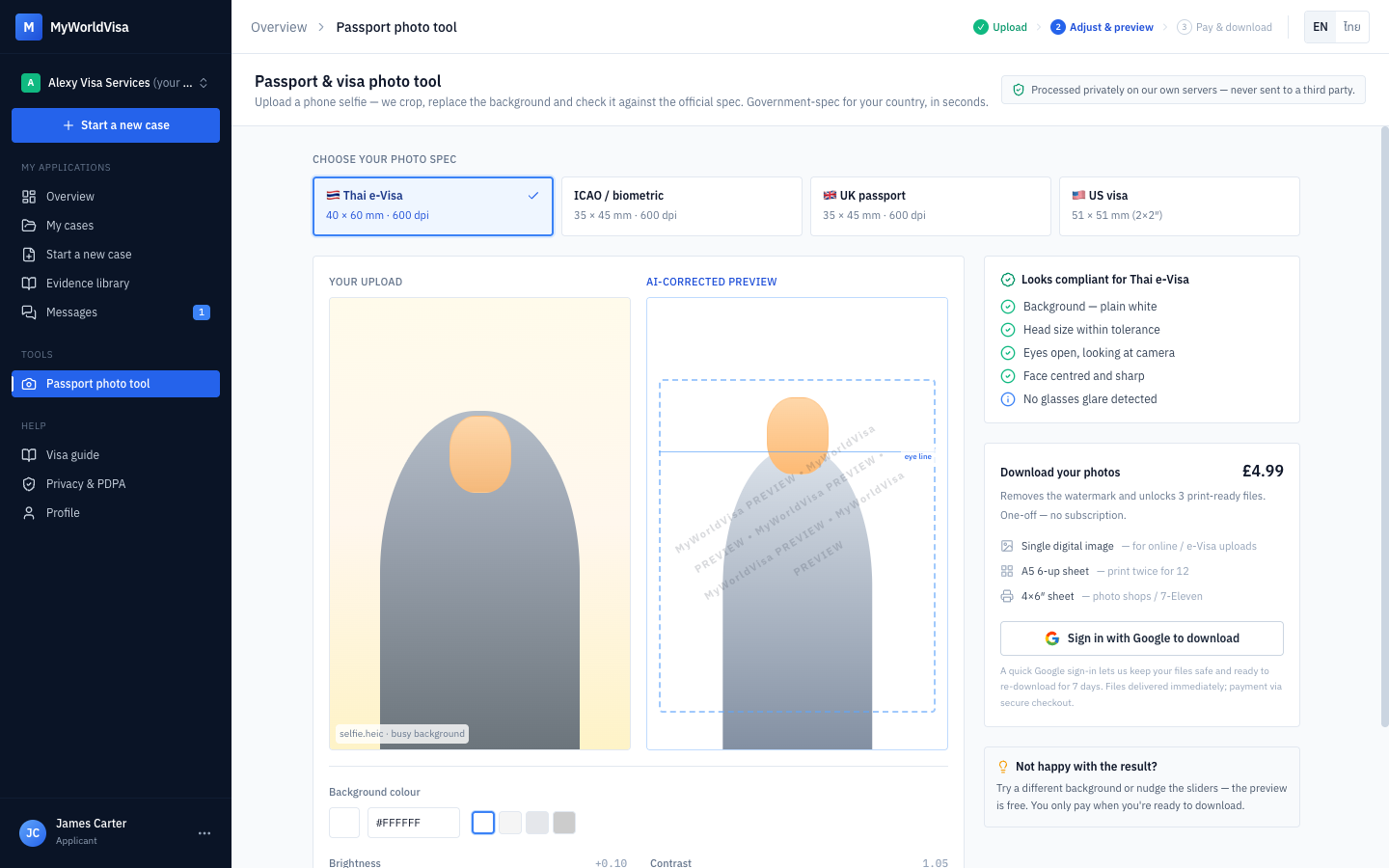Viewport: 1389px width, 868px height.
Task: Click the Google logo icon
Action: pyautogui.click(x=1052, y=638)
